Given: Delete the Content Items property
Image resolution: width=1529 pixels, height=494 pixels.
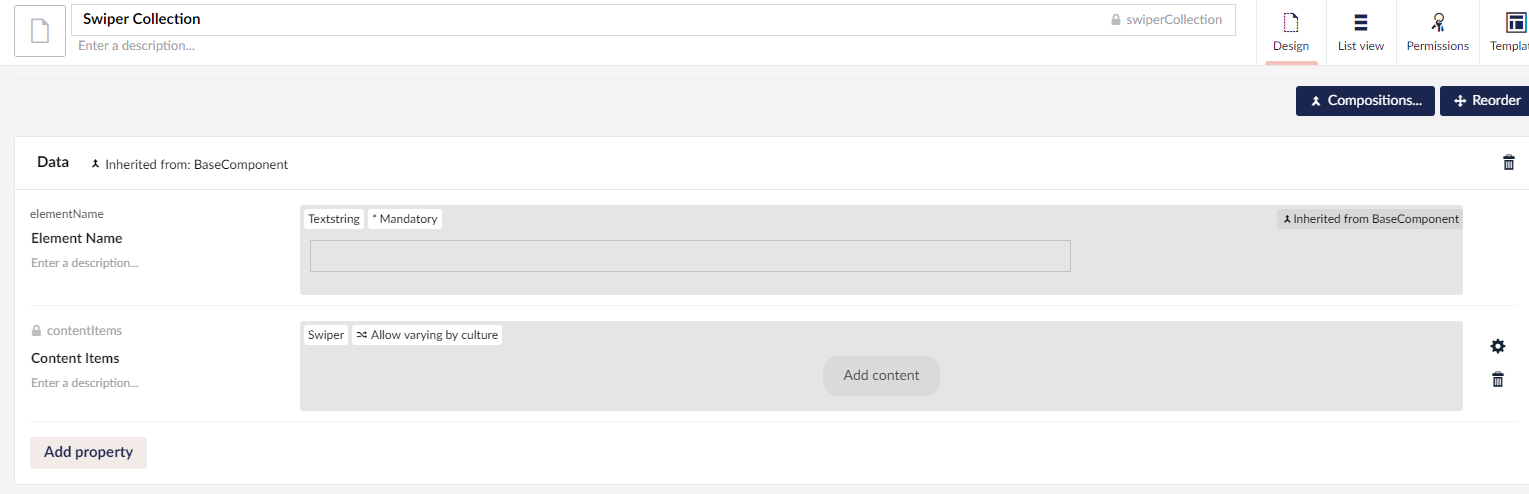Looking at the screenshot, I should pyautogui.click(x=1497, y=380).
